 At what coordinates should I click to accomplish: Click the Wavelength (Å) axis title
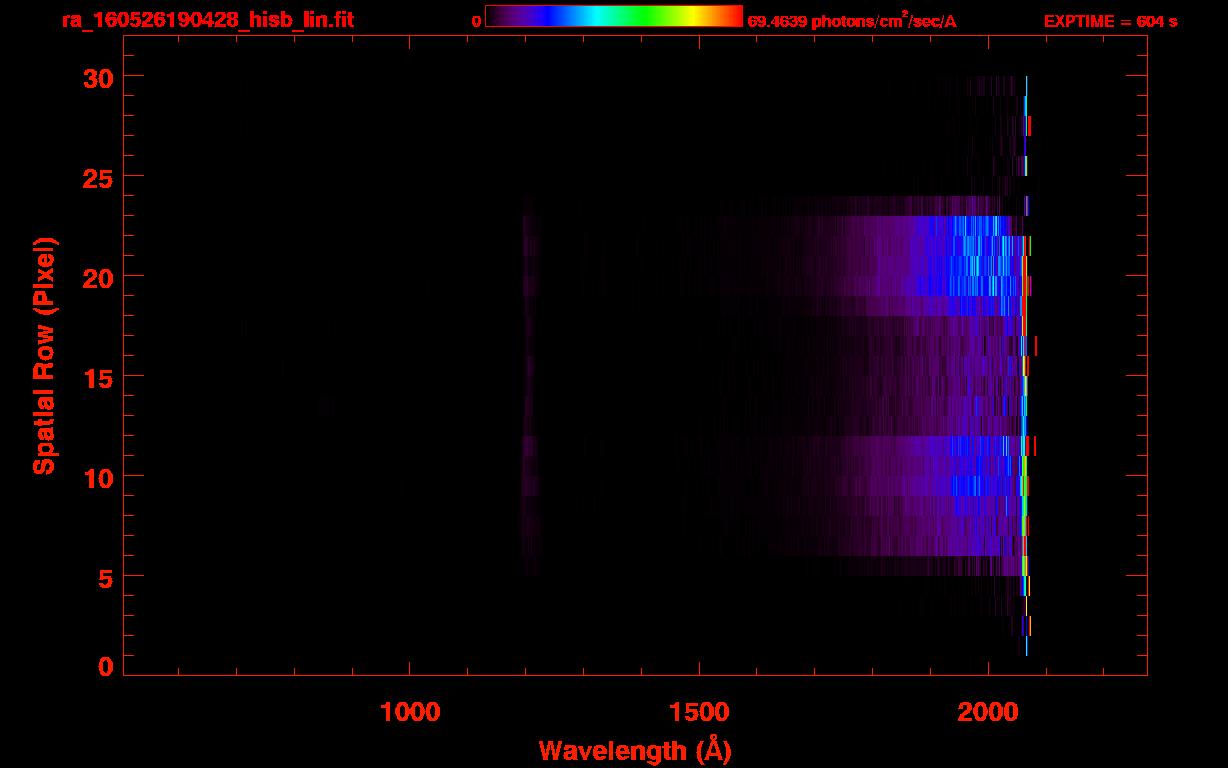(x=635, y=751)
